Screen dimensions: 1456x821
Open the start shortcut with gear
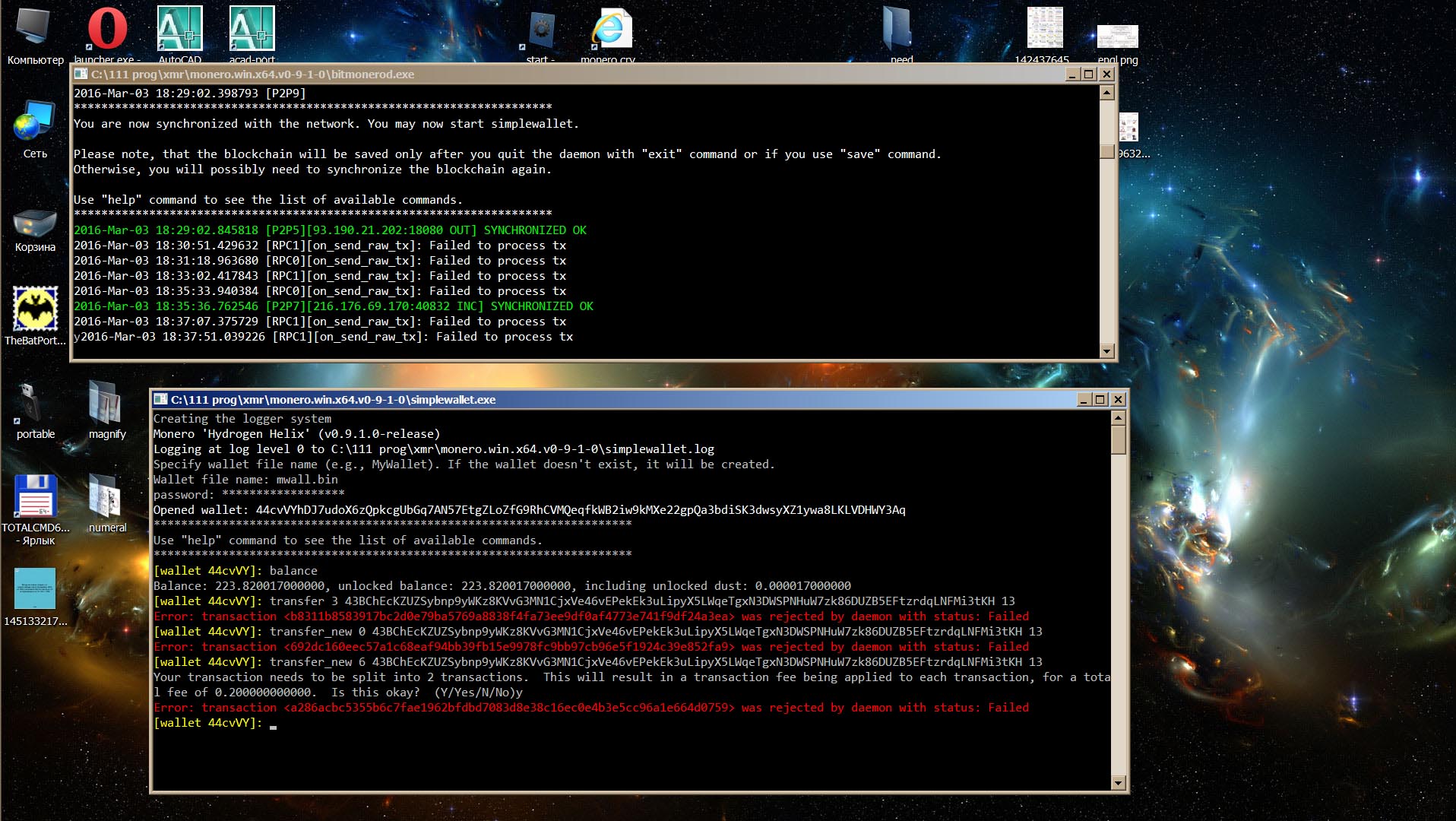click(x=541, y=36)
